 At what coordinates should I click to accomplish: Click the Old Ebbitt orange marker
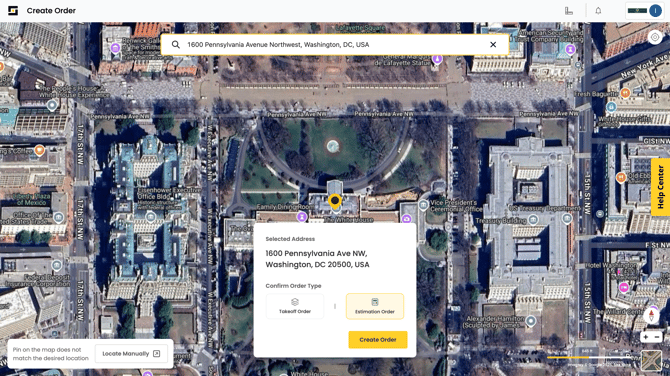pos(621,177)
